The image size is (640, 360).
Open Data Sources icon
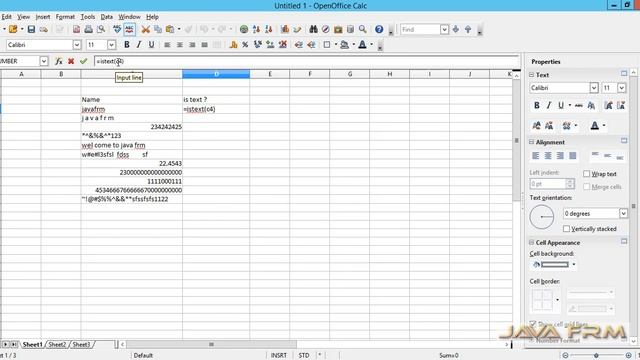coord(350,29)
